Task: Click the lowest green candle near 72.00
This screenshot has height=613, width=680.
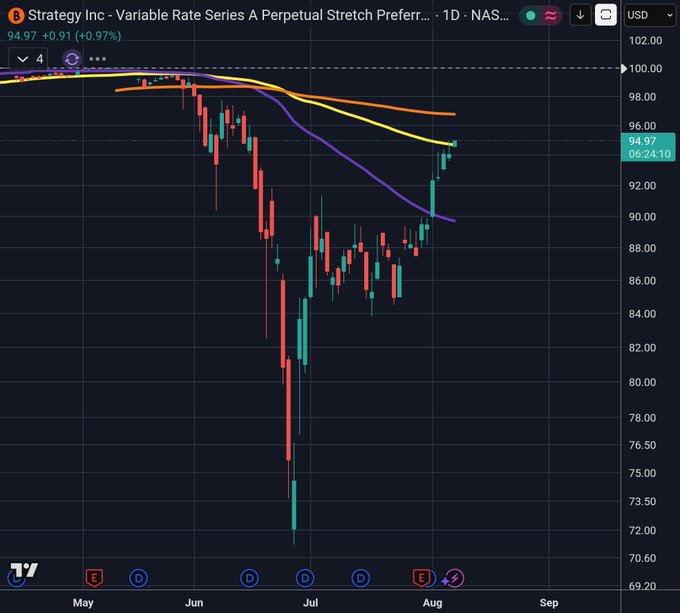Action: pyautogui.click(x=294, y=505)
